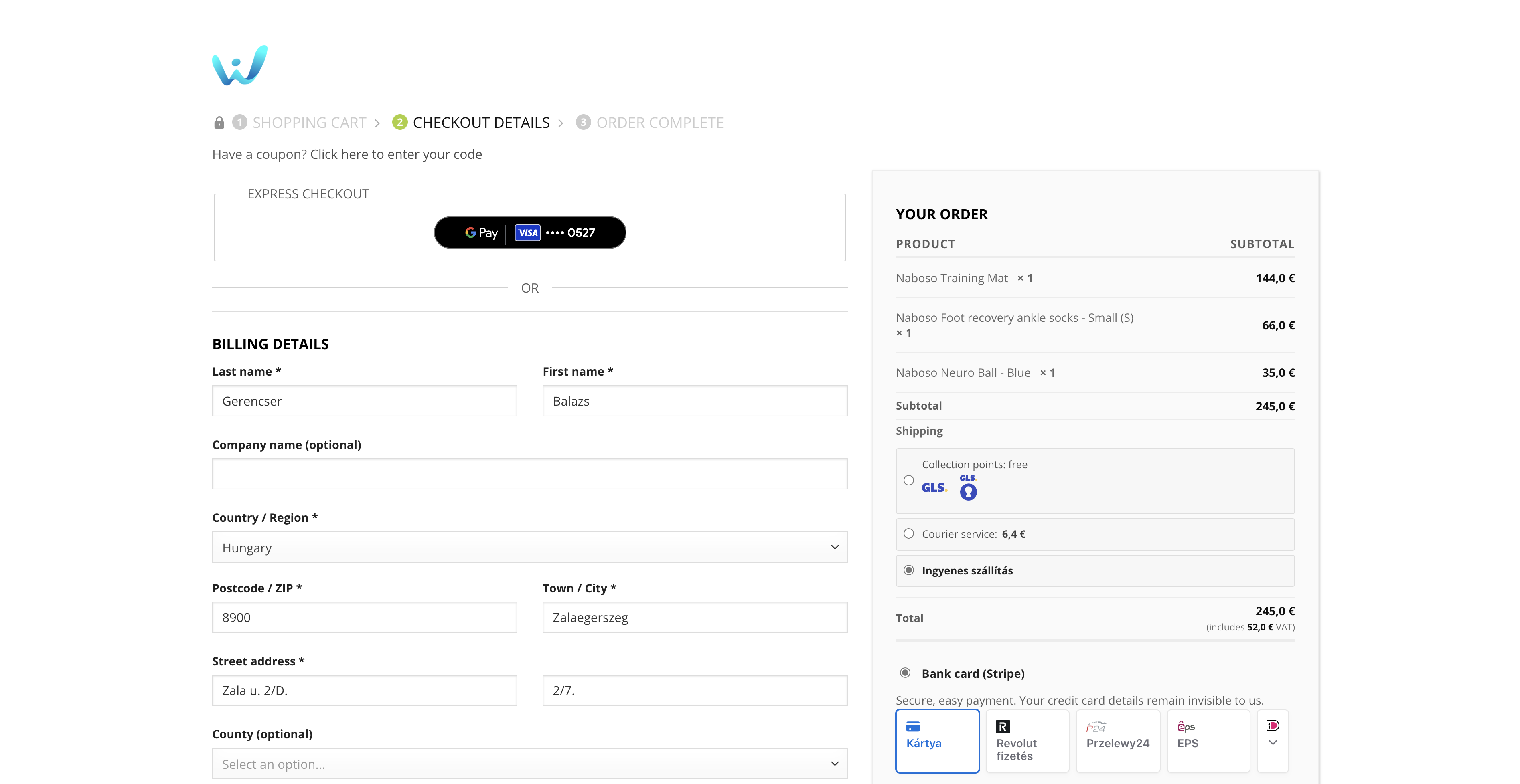Choose the EPS payment tab
1520x784 pixels.
coord(1208,741)
